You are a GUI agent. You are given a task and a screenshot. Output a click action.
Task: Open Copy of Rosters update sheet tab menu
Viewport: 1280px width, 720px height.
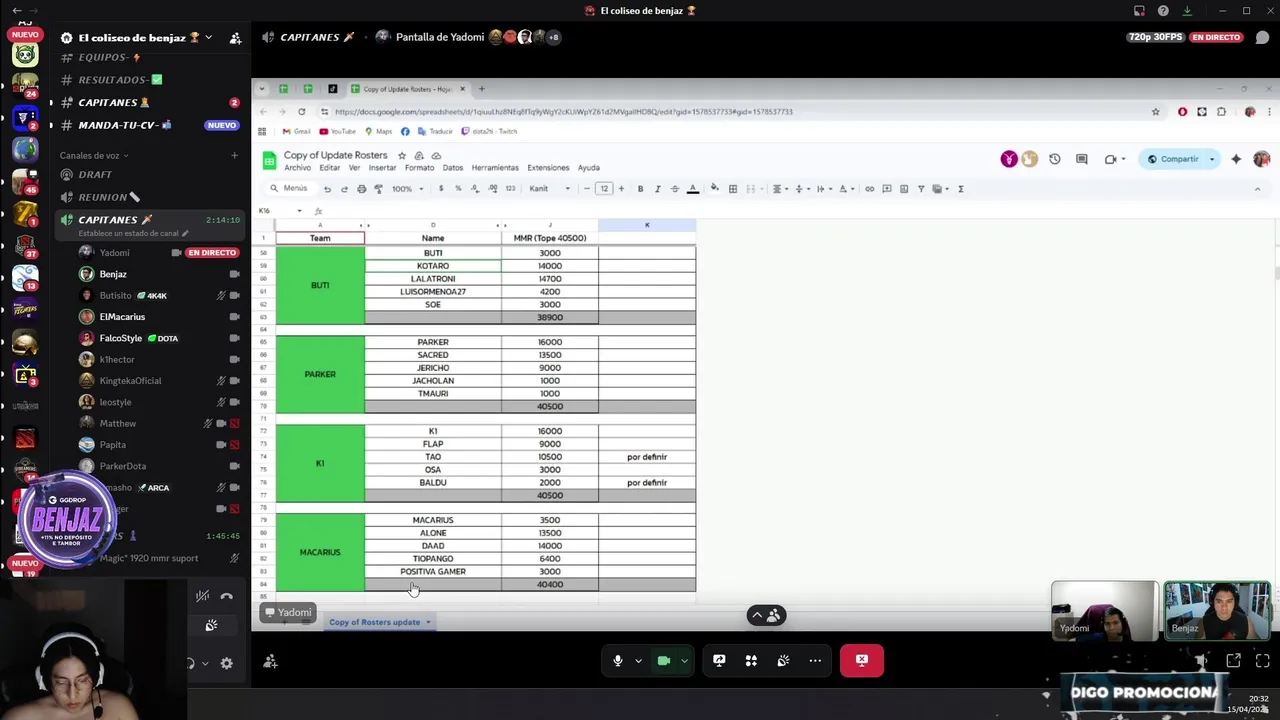(x=428, y=622)
